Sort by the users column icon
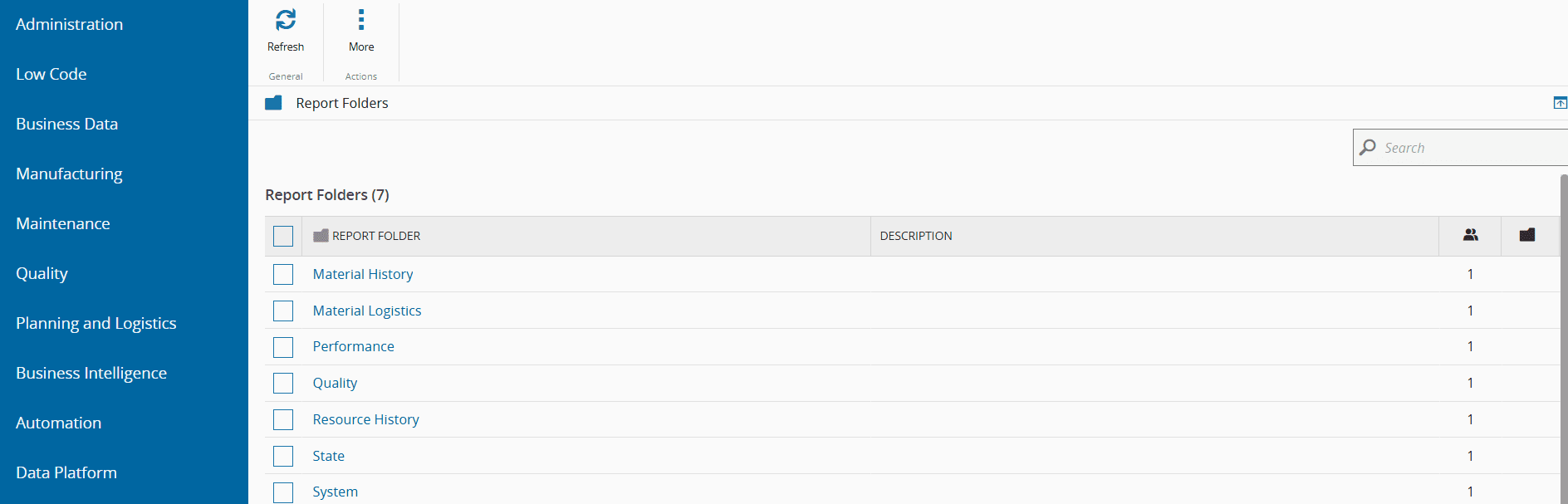 1470,235
